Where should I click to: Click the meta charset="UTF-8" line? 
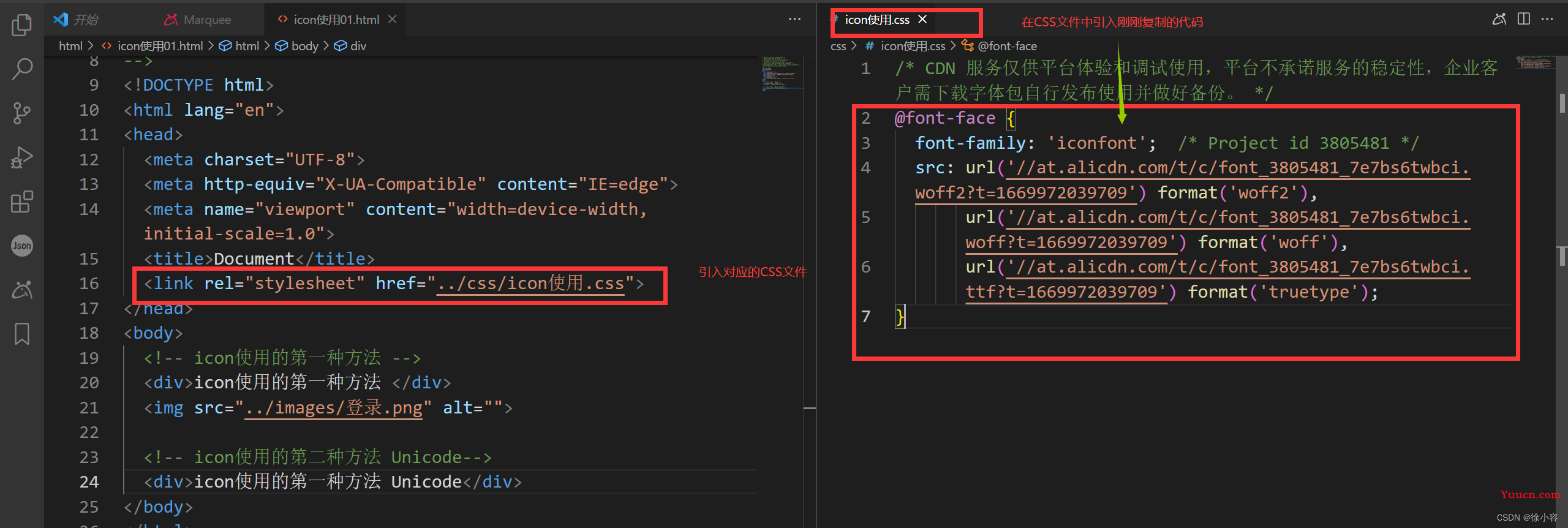point(254,160)
